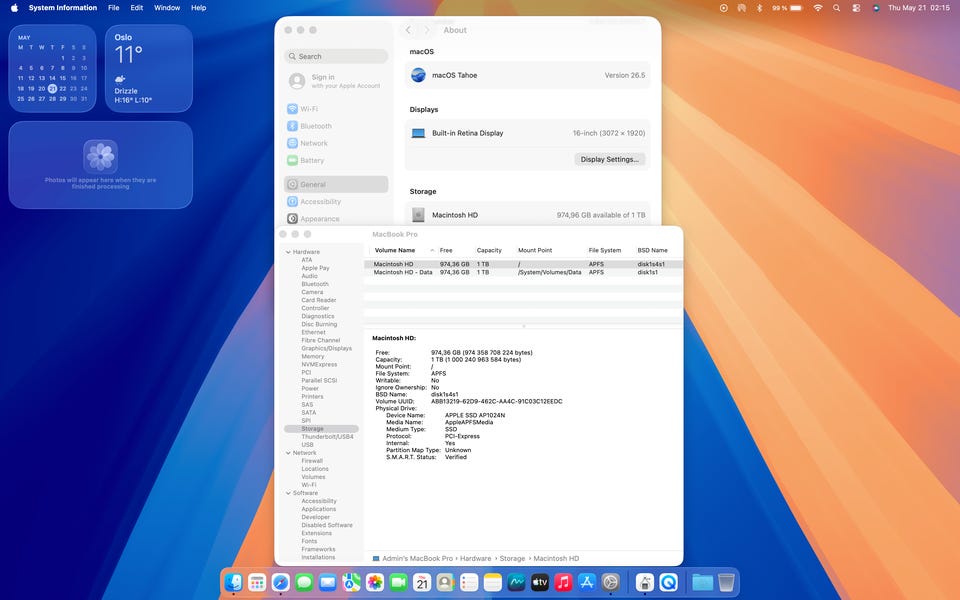Click System Settings gear icon in Dock
960x600 pixels.
pyautogui.click(x=610, y=582)
